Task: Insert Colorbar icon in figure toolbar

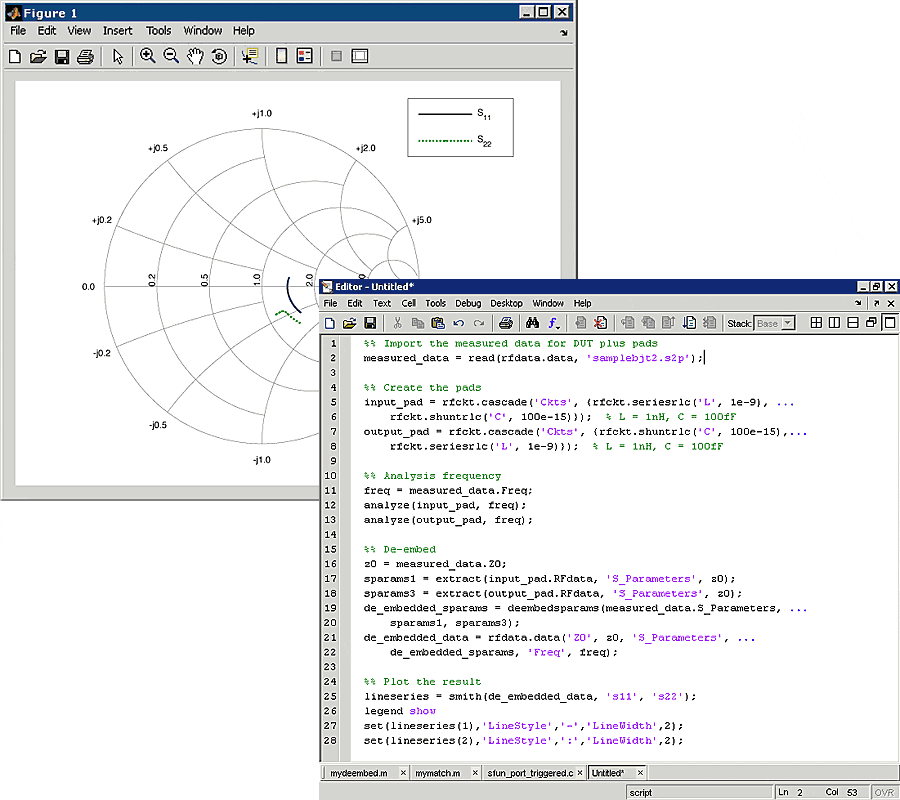Action: pos(281,56)
